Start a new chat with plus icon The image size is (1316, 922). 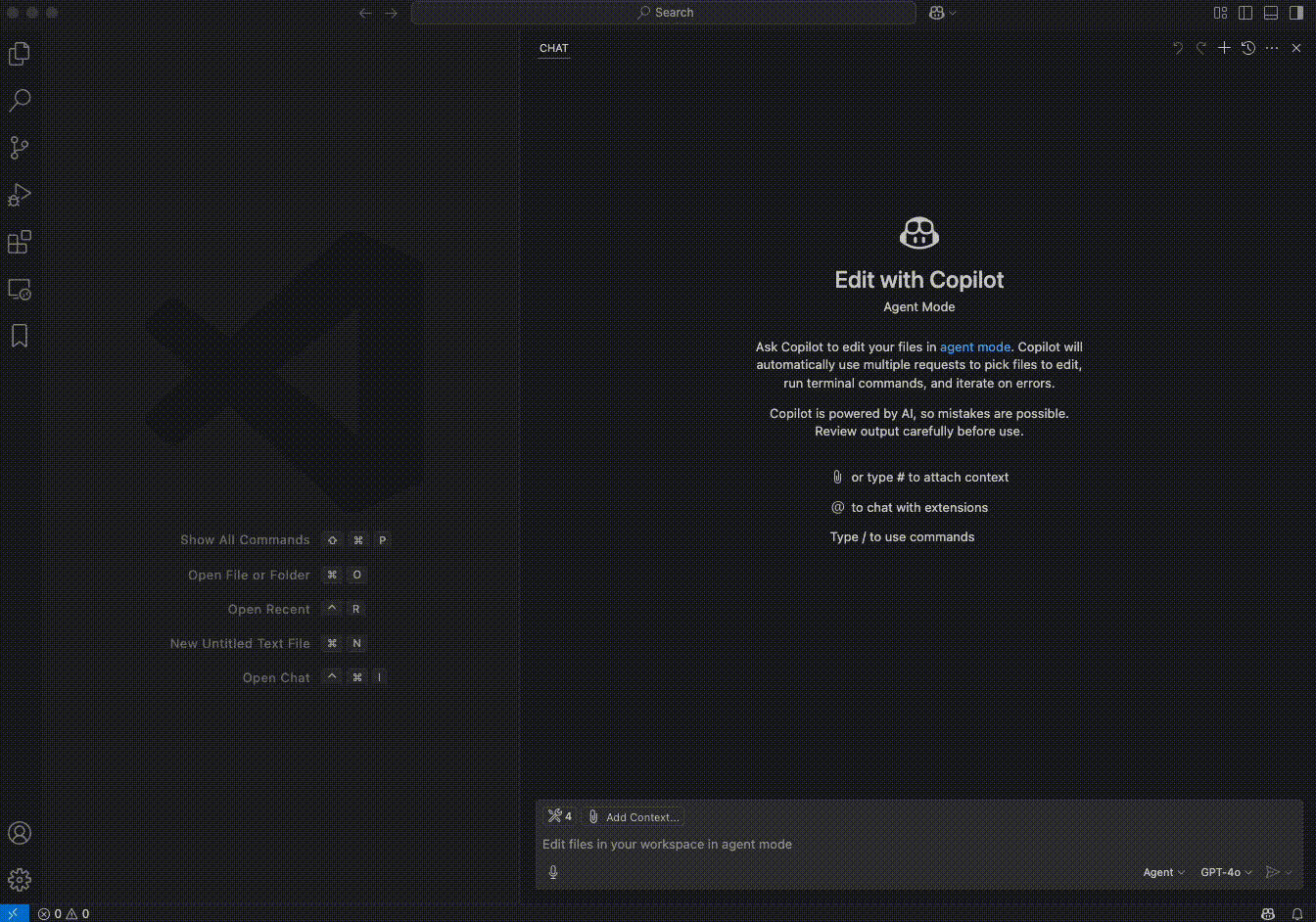coord(1224,48)
